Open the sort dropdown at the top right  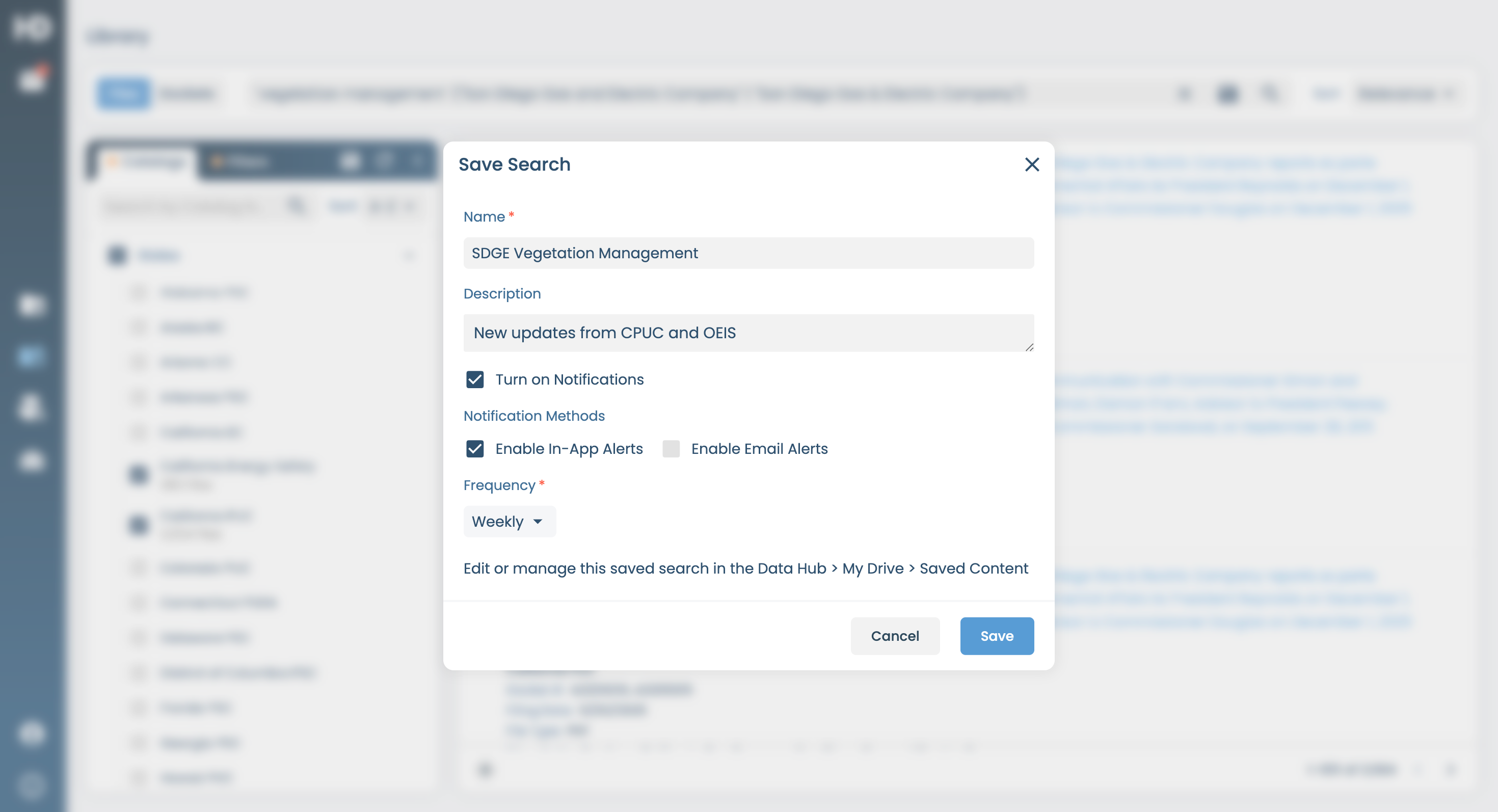[x=1402, y=94]
